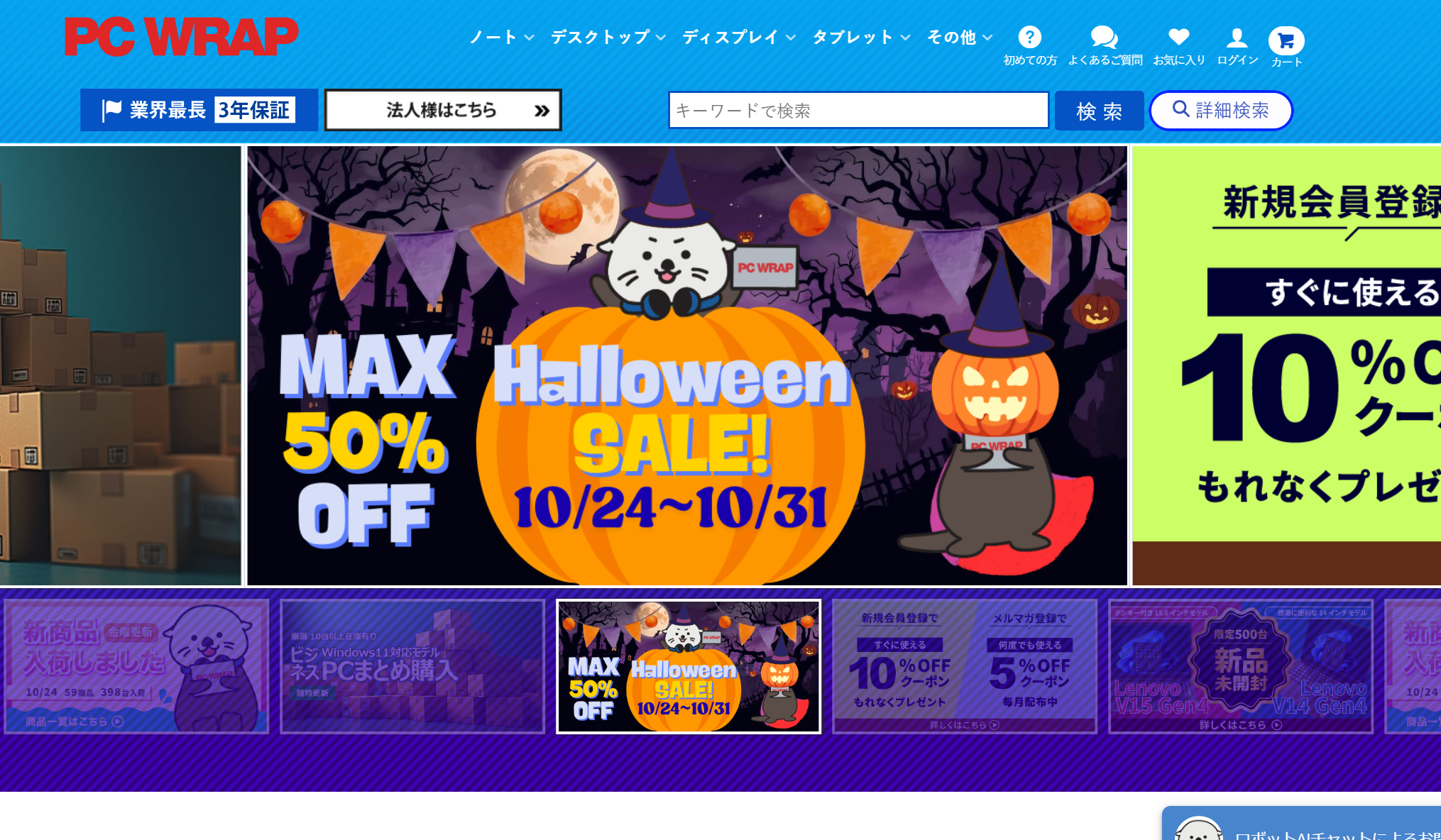This screenshot has width=1441, height=840.
Task: Open the shopping cart icon
Action: pos(1286,40)
